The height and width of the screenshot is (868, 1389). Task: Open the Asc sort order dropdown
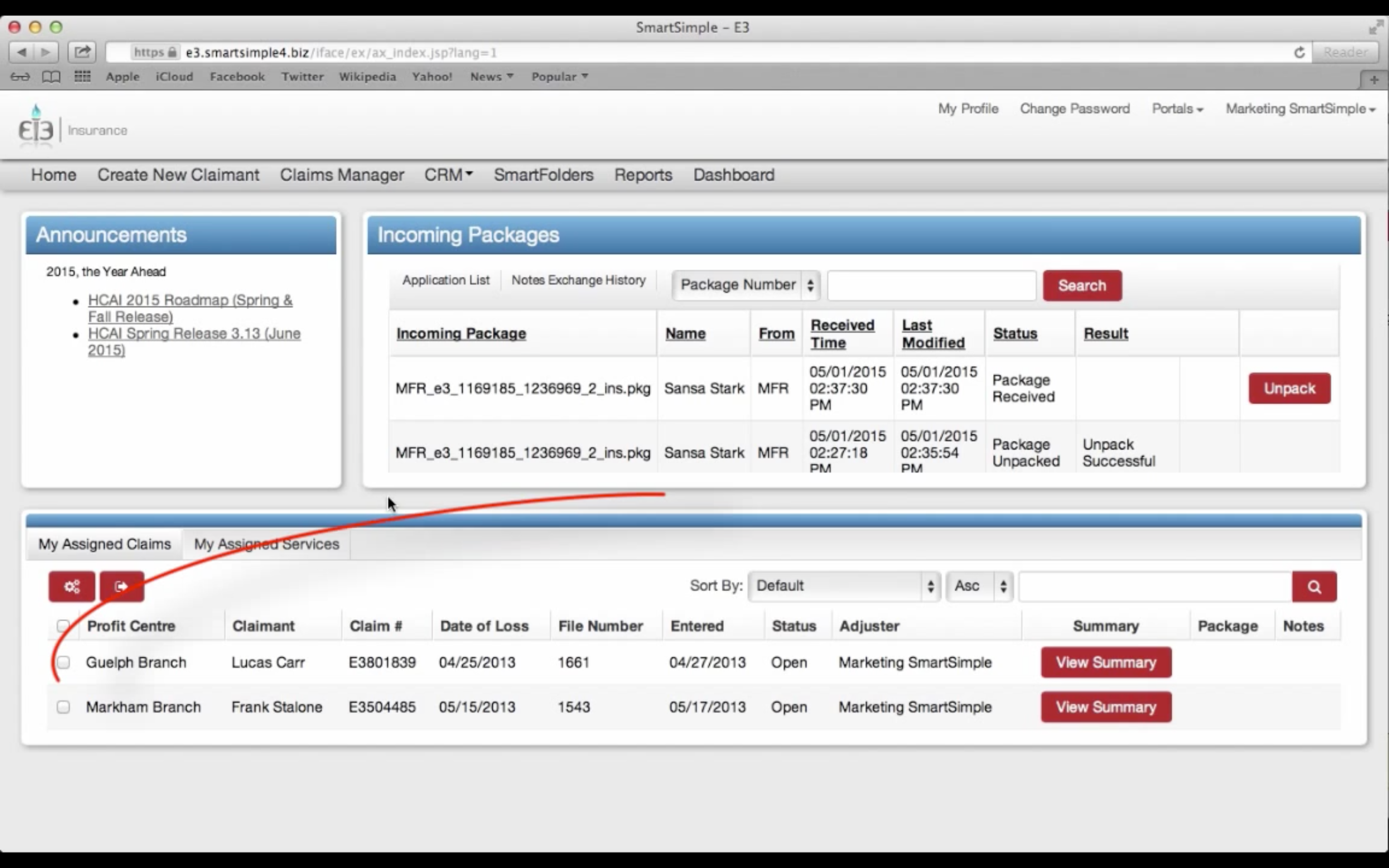tap(979, 586)
